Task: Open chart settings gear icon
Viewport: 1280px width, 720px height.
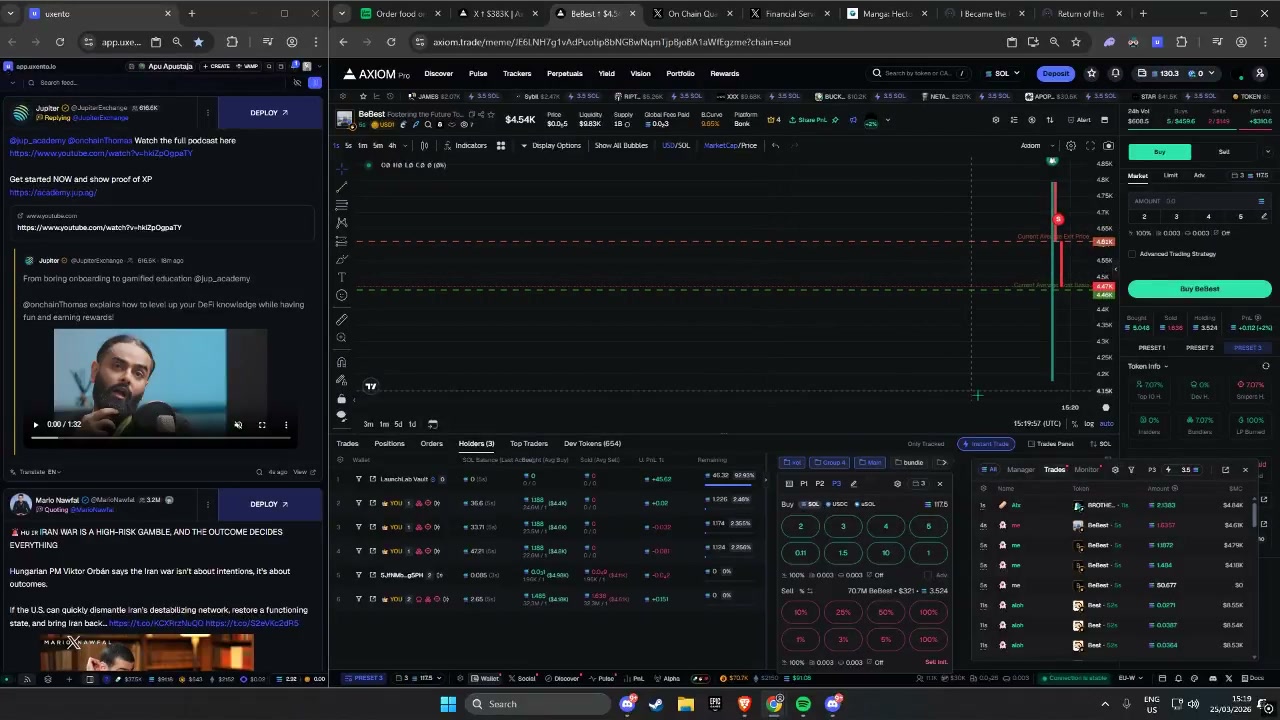Action: pos(1071,146)
